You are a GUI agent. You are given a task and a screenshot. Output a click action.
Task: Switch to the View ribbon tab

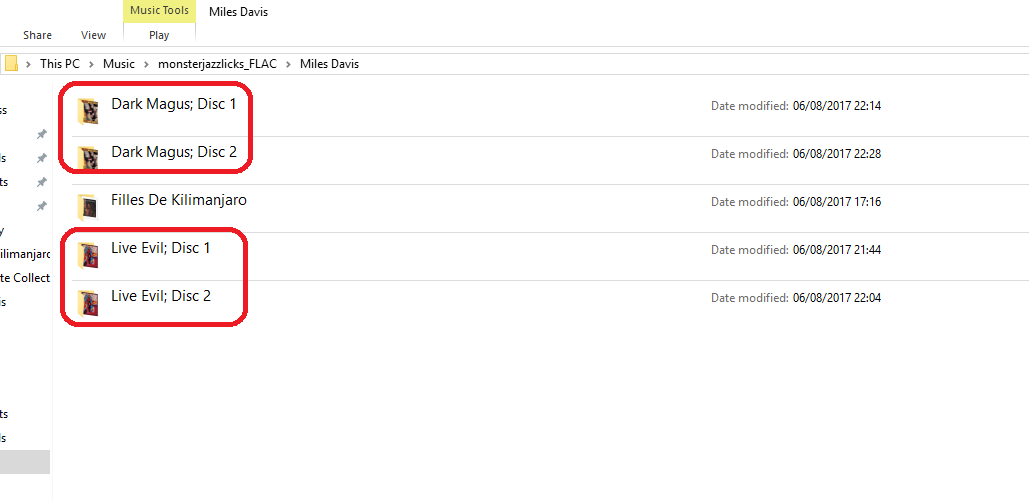tap(94, 35)
